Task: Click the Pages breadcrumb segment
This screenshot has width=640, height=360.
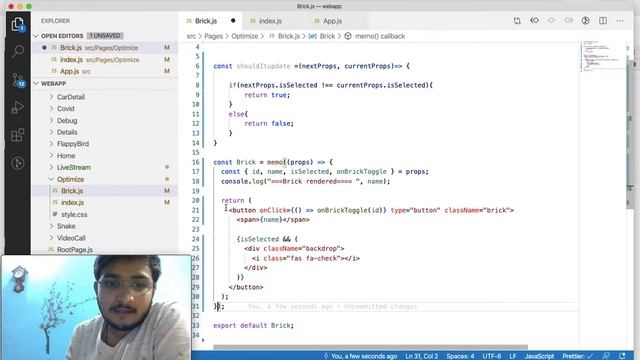Action: tap(213, 36)
